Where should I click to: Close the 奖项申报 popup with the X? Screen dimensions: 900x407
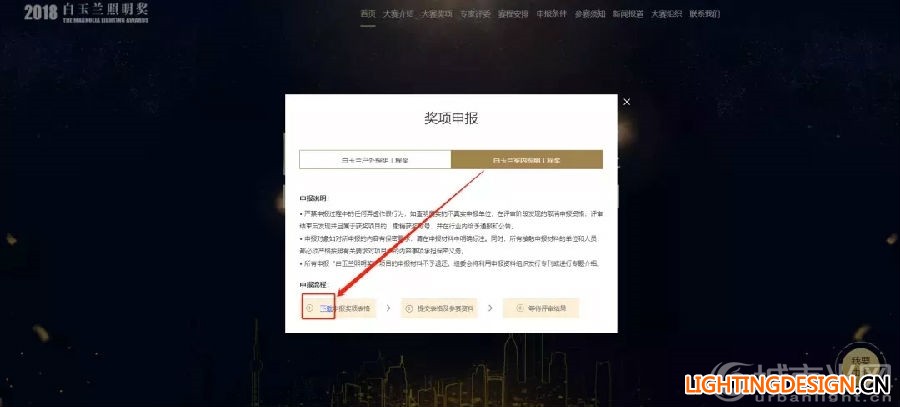click(x=626, y=102)
